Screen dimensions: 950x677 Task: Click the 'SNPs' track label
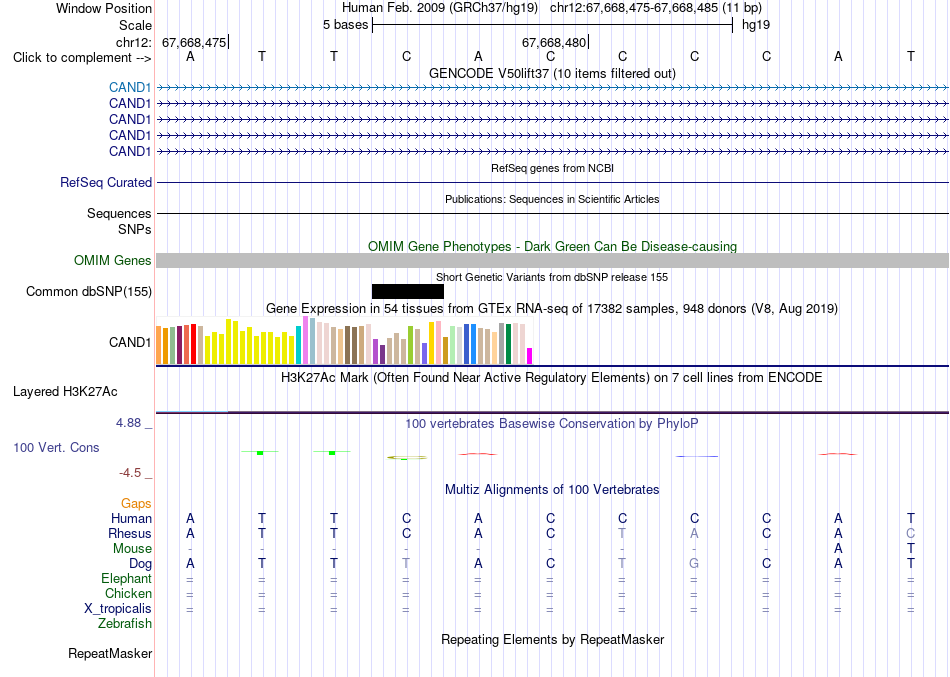tap(135, 230)
